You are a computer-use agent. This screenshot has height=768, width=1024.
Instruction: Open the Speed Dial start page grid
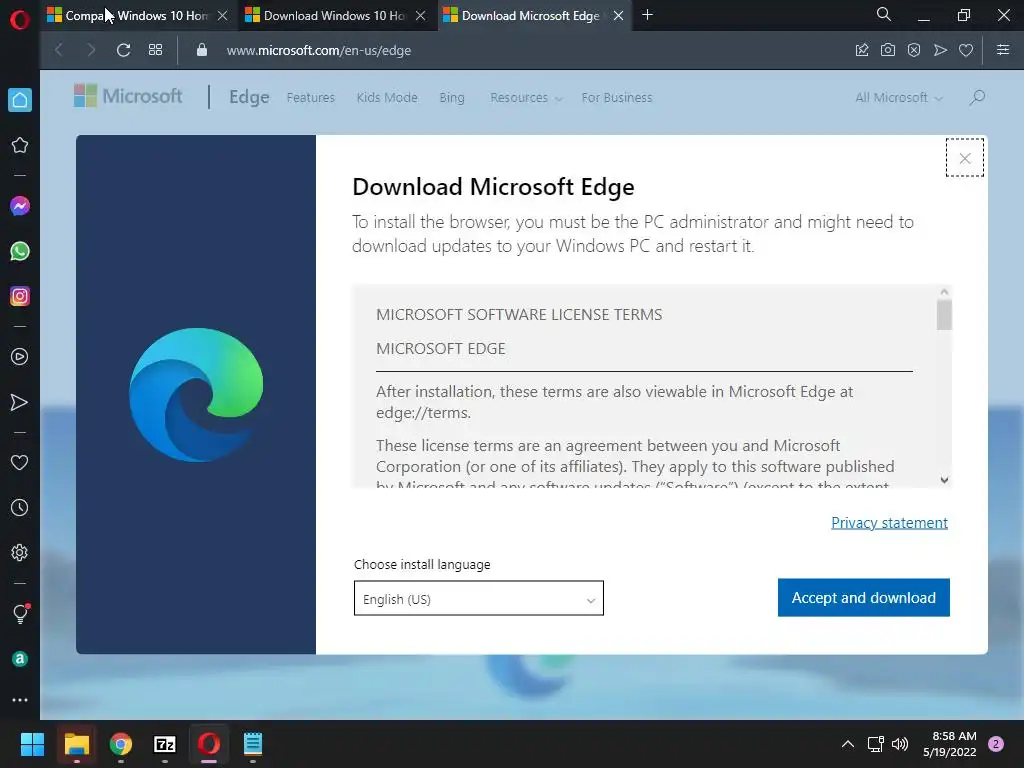pos(155,50)
